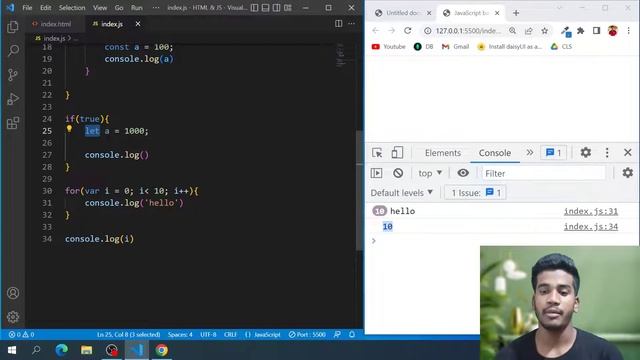Image resolution: width=640 pixels, height=360 pixels.
Task: Open the Selection menu
Action: (x=72, y=8)
